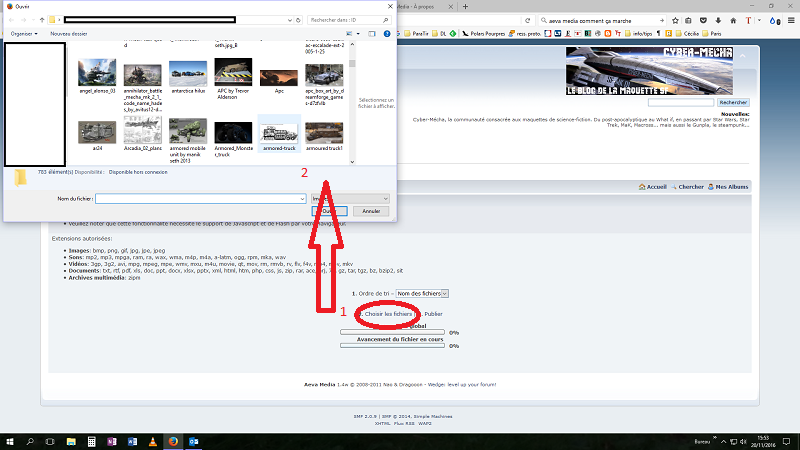The image size is (800, 450).
Task: Toggle the preview pane icon in the dialog
Action: pyautogui.click(x=372, y=34)
